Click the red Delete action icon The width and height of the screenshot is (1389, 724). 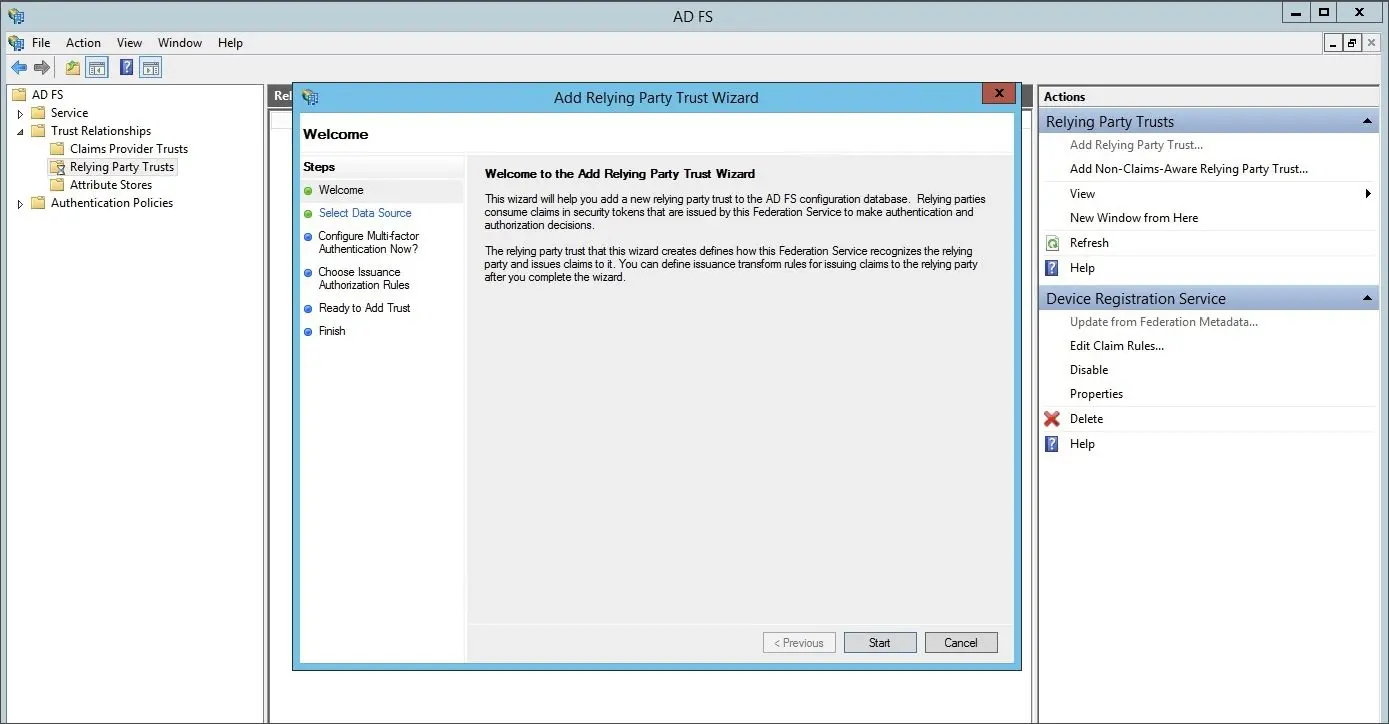[x=1052, y=419]
